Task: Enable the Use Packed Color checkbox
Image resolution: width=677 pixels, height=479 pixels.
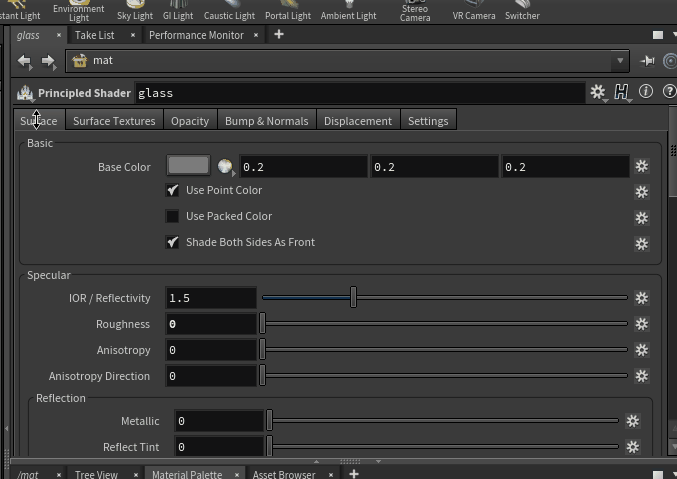Action: tap(173, 216)
